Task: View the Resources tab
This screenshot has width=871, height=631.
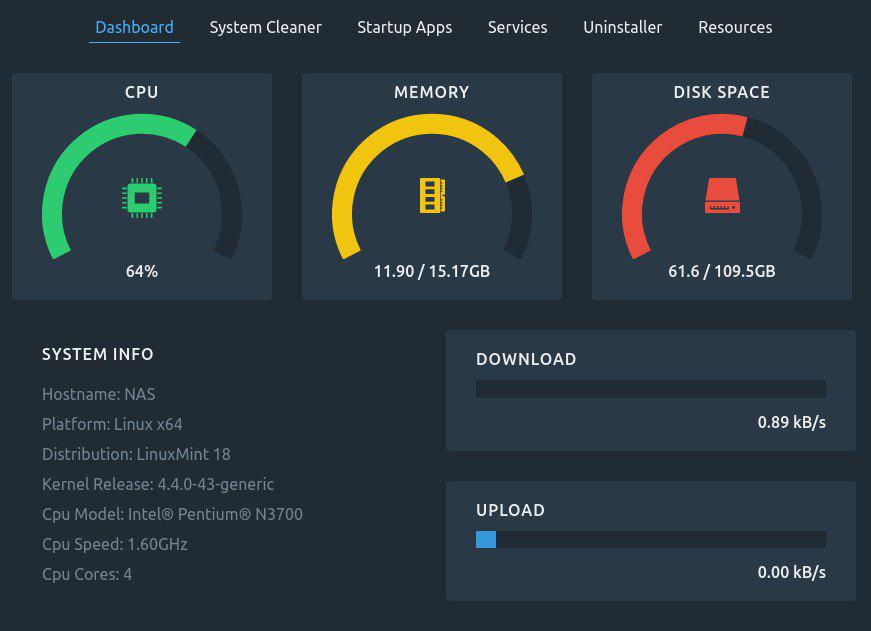Action: pyautogui.click(x=735, y=27)
